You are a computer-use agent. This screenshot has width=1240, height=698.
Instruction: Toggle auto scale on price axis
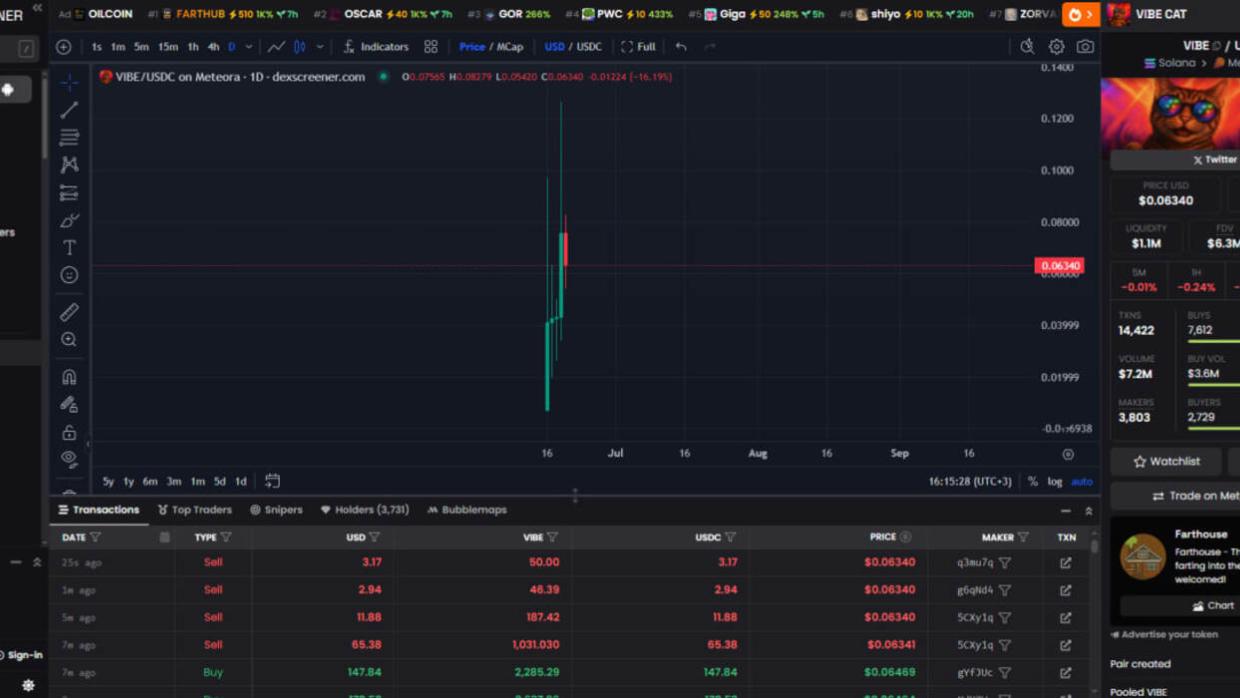click(x=1082, y=482)
